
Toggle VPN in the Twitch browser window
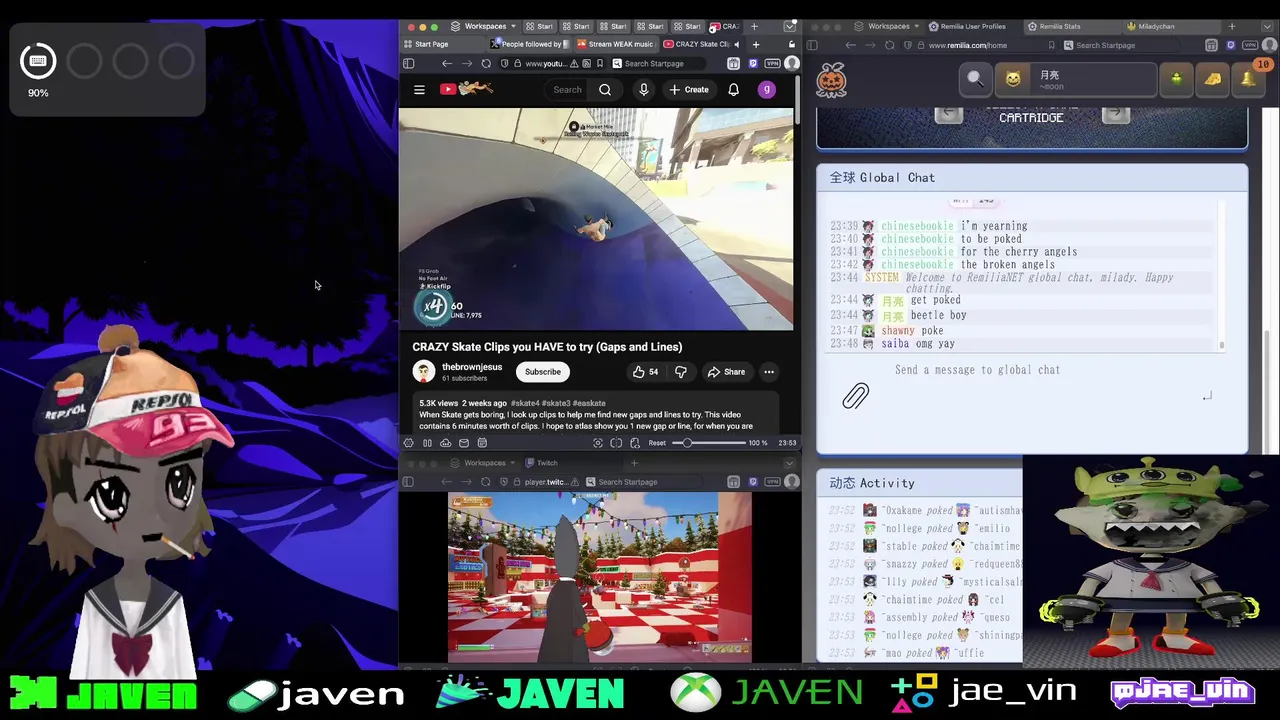click(x=773, y=482)
